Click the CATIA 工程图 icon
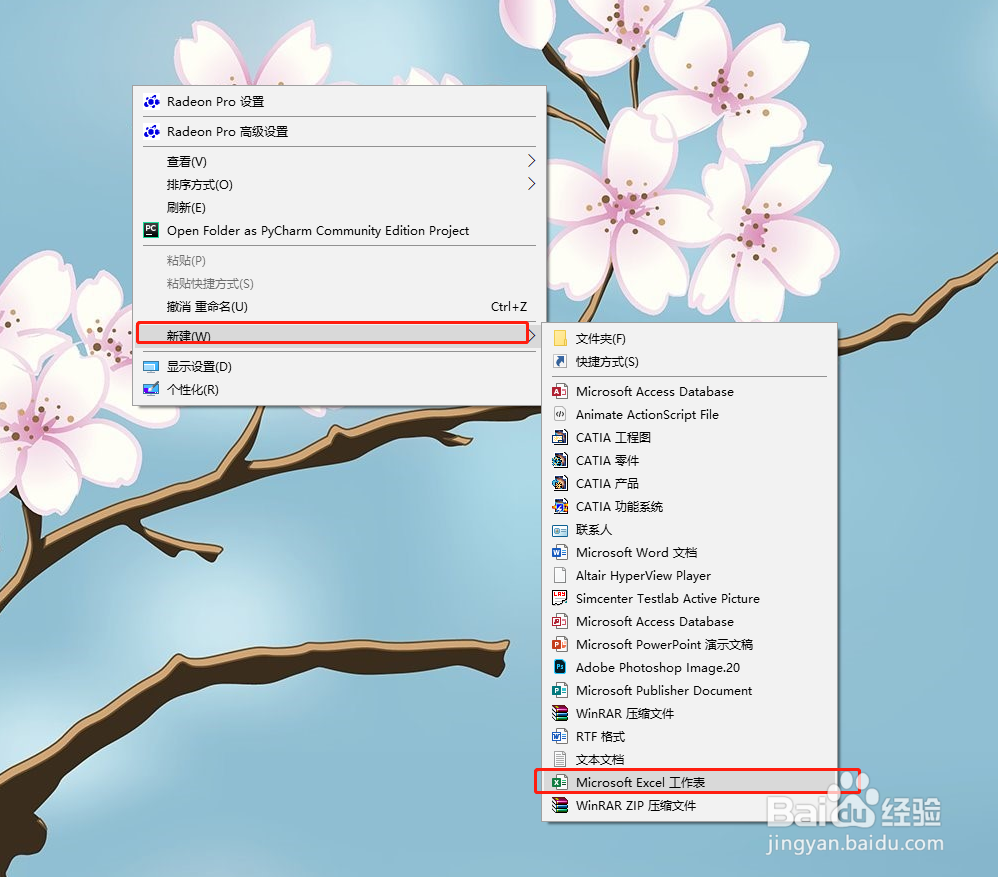The height and width of the screenshot is (877, 998). click(x=560, y=437)
